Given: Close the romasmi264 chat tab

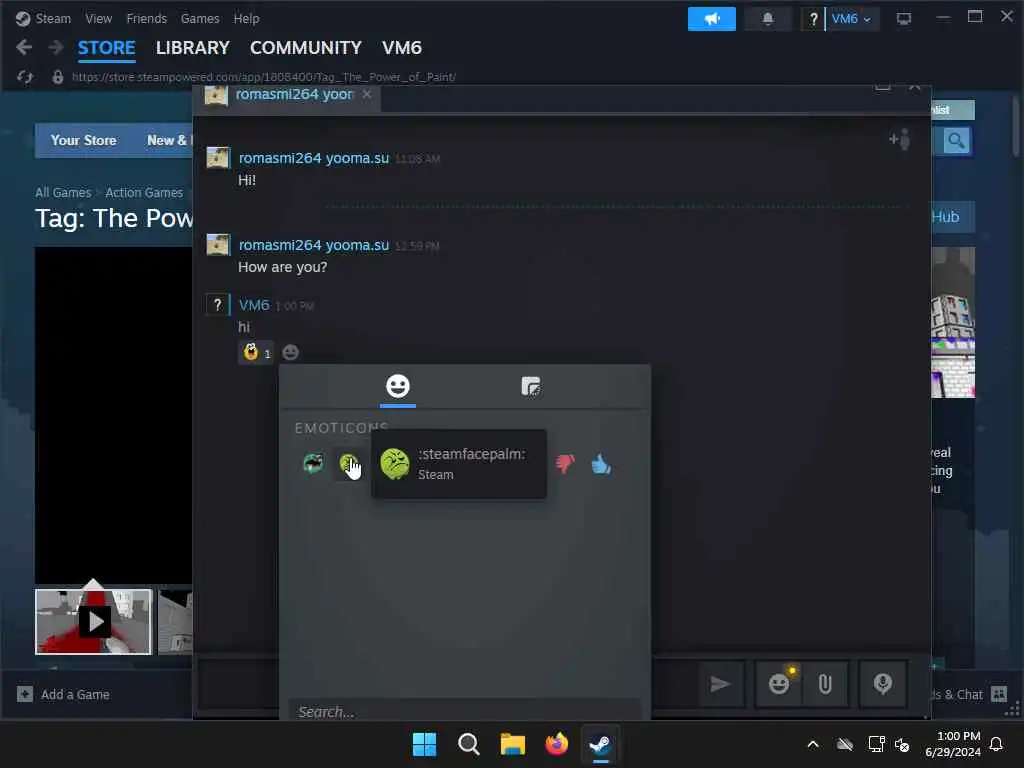Looking at the screenshot, I should [x=367, y=94].
